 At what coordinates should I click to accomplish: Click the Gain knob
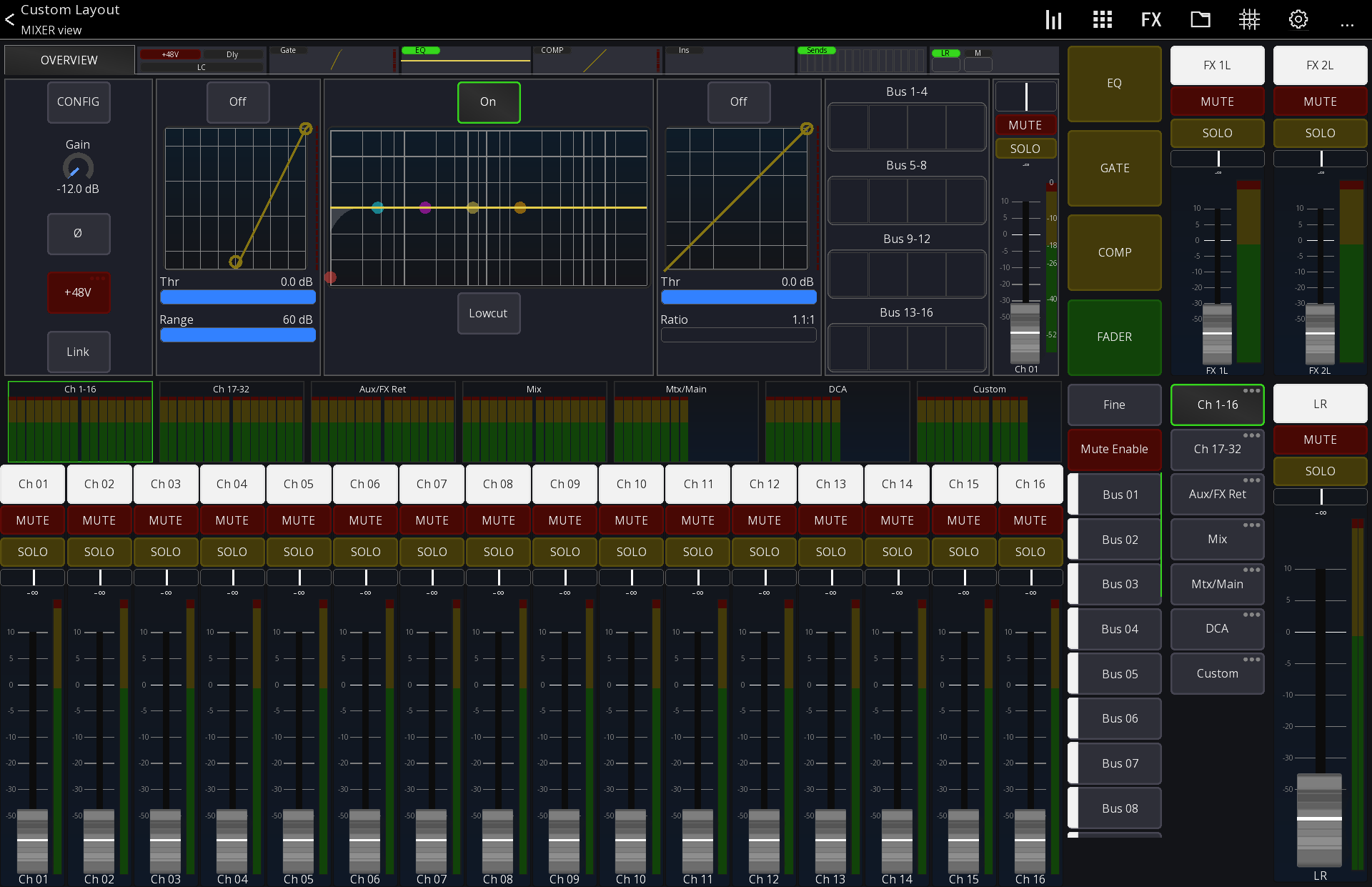point(78,168)
